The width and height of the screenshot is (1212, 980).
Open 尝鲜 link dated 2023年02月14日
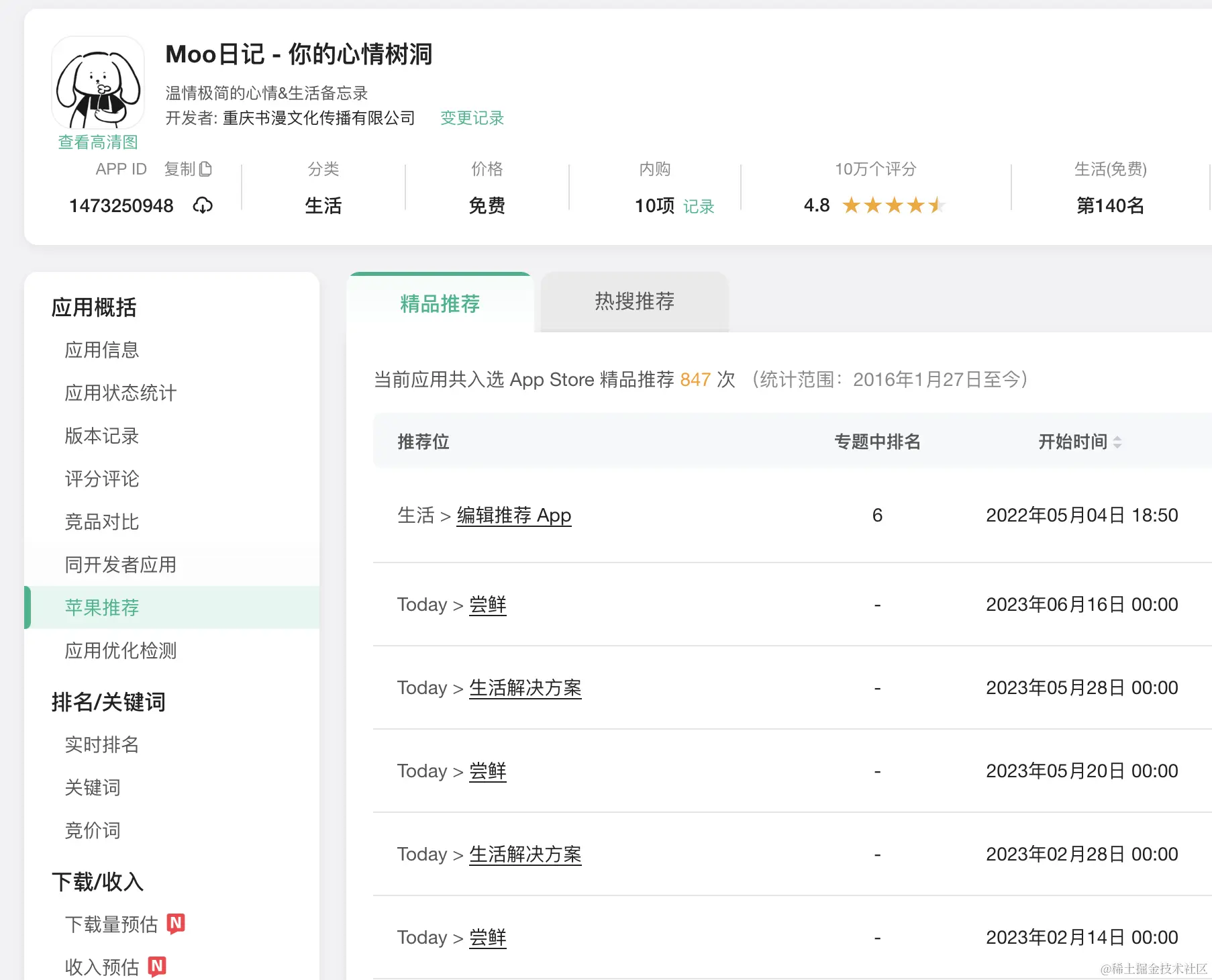pos(488,938)
